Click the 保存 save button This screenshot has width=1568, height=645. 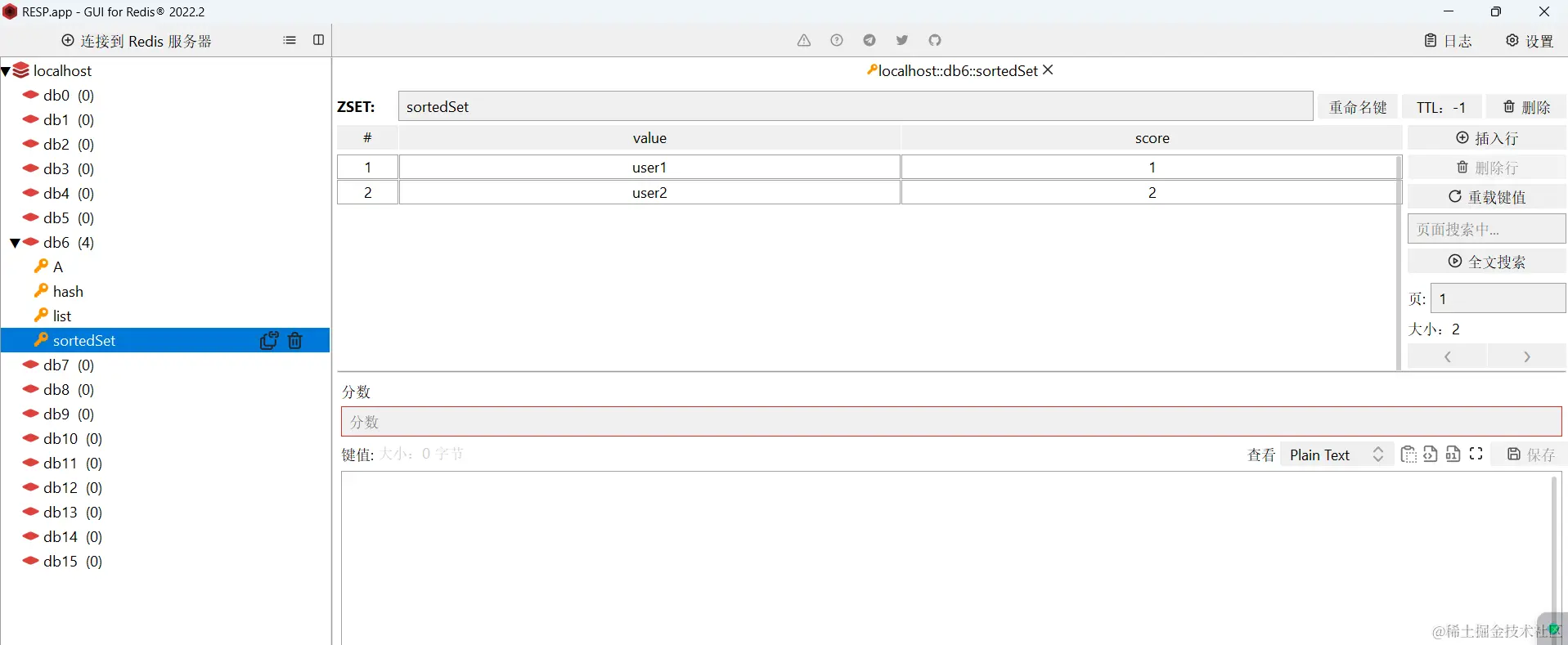tap(1531, 455)
